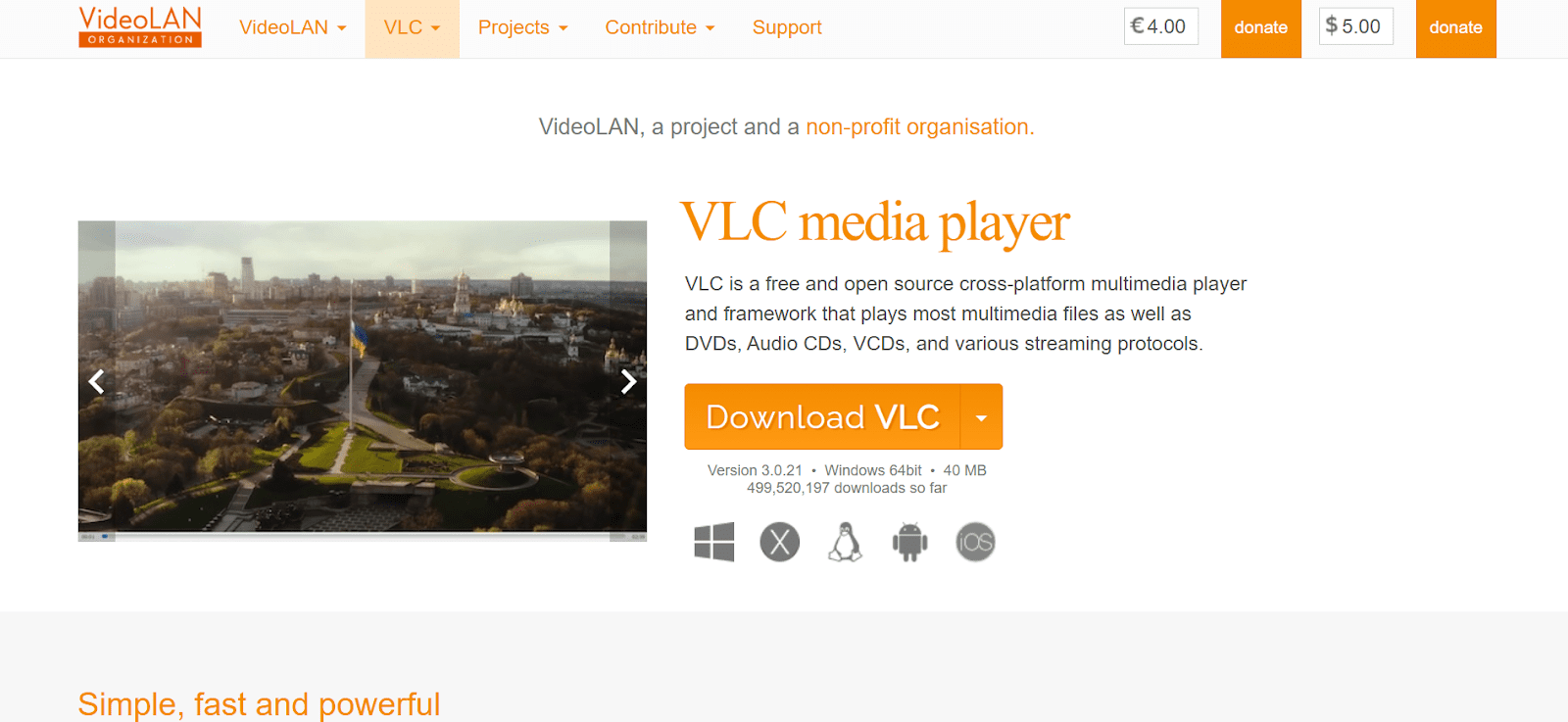Open the VideoLAN dropdown menu

[x=293, y=27]
